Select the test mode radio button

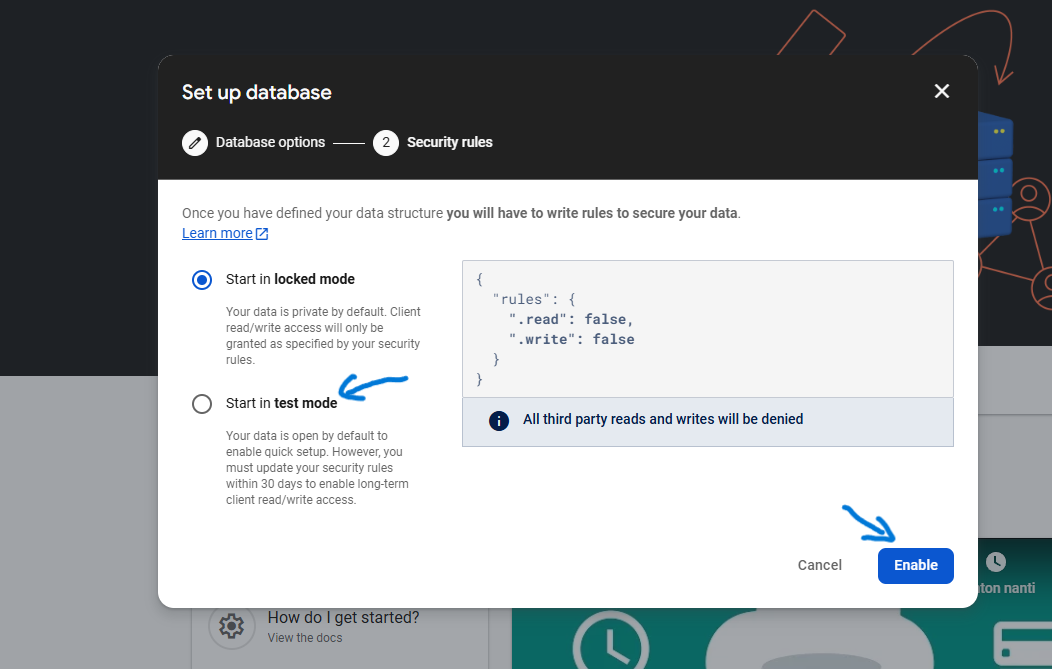pyautogui.click(x=202, y=404)
